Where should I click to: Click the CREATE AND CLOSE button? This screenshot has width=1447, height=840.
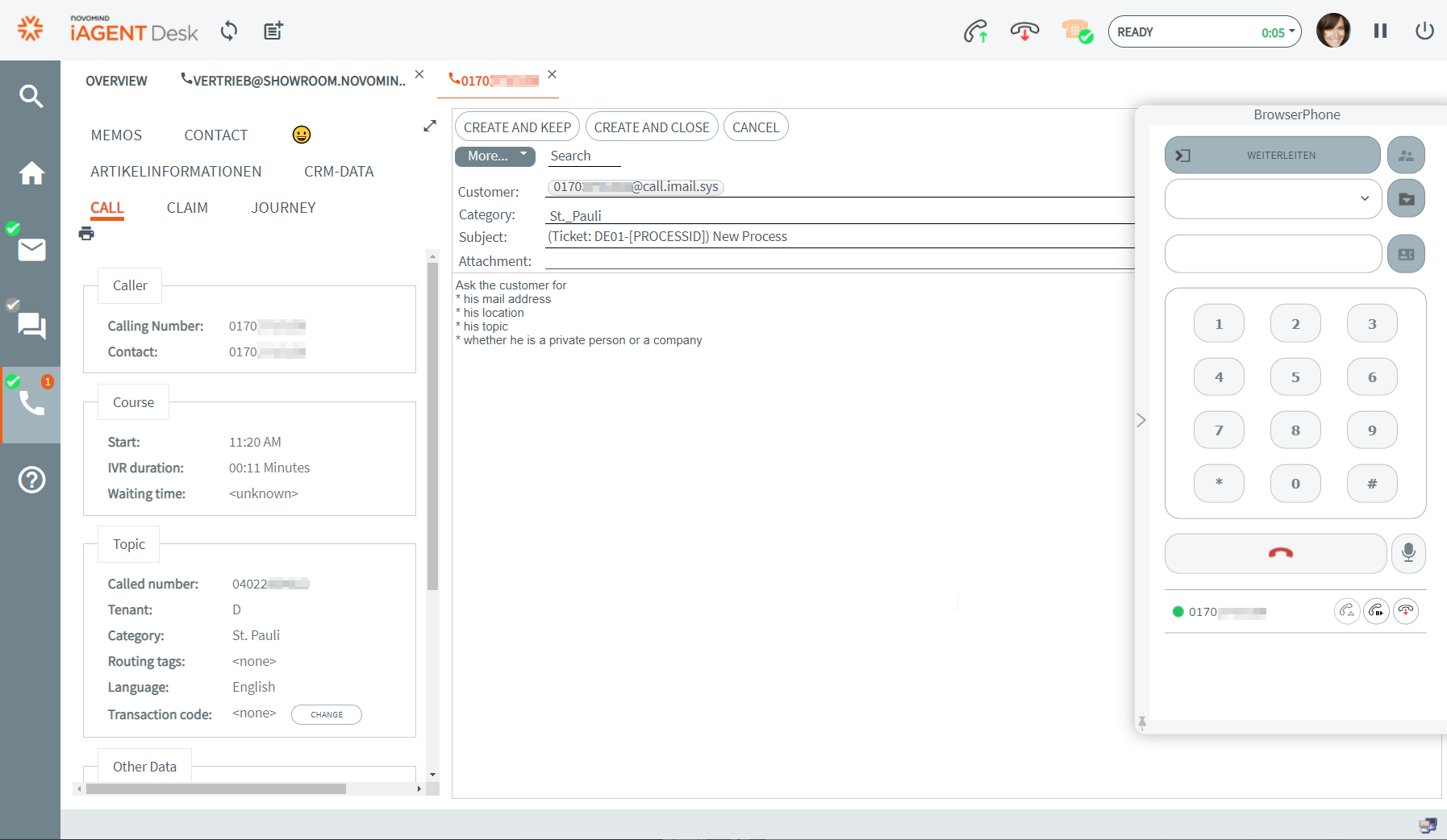click(x=651, y=127)
